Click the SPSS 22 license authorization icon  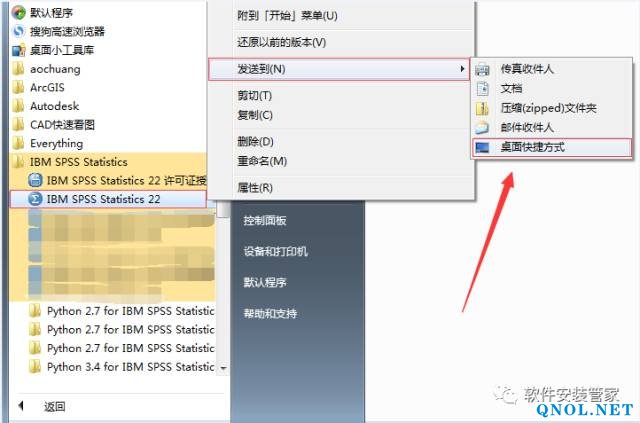[36, 180]
